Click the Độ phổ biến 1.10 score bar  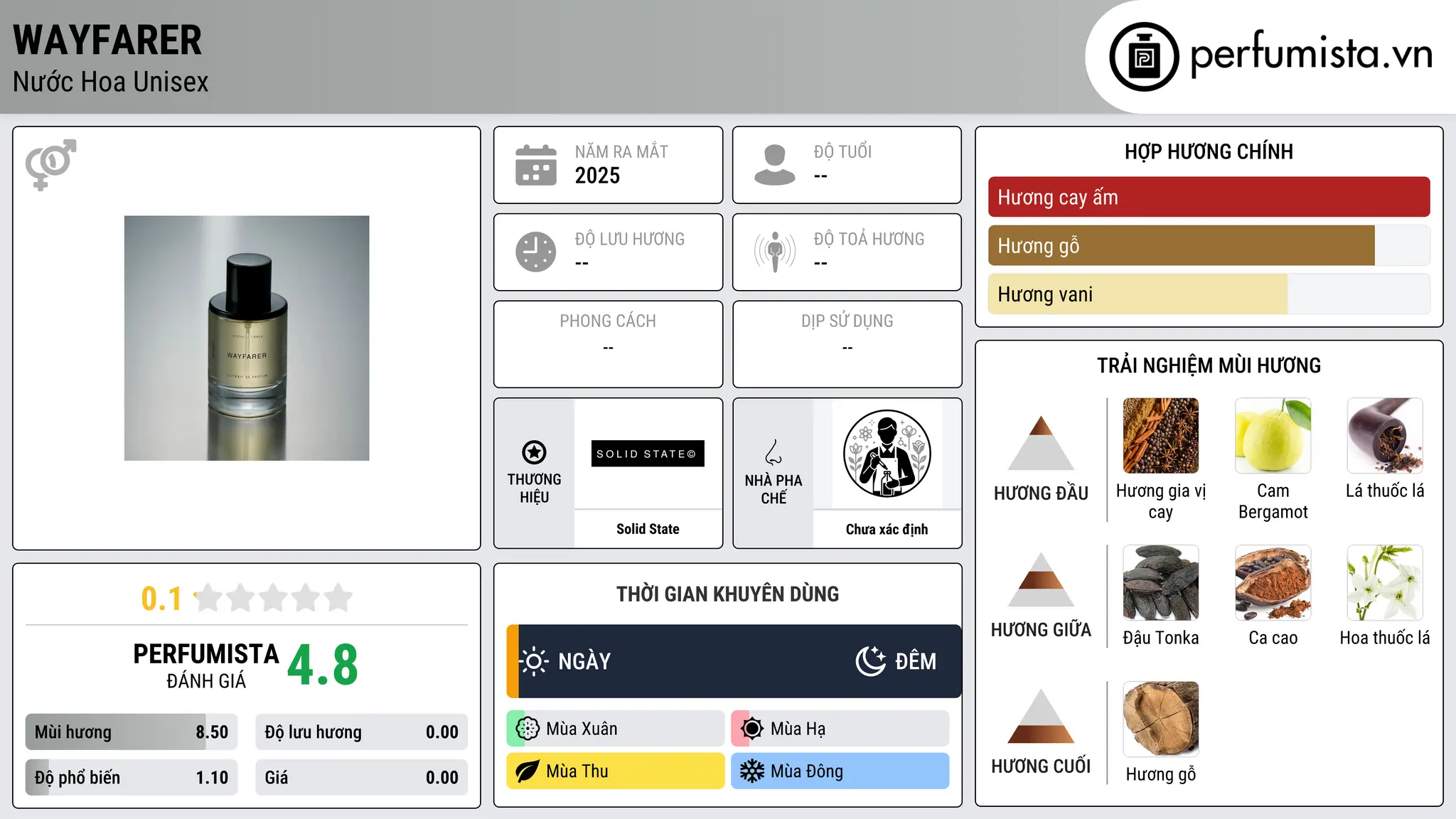tap(132, 778)
